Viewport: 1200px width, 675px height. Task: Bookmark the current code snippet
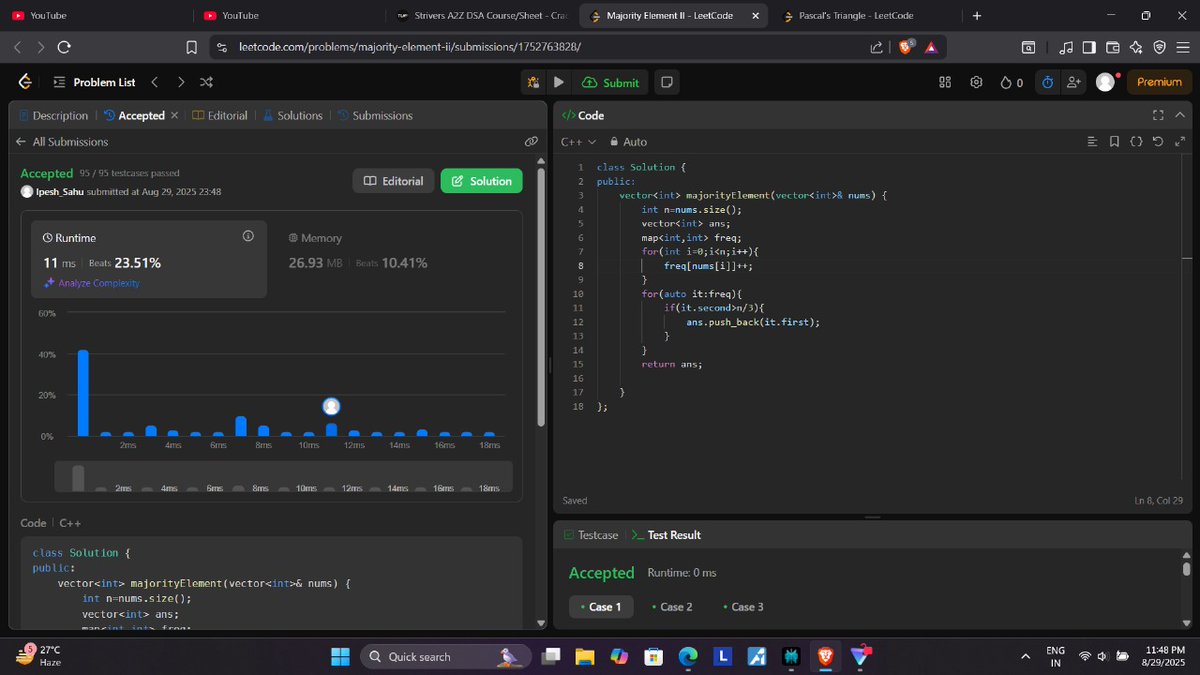click(1114, 142)
